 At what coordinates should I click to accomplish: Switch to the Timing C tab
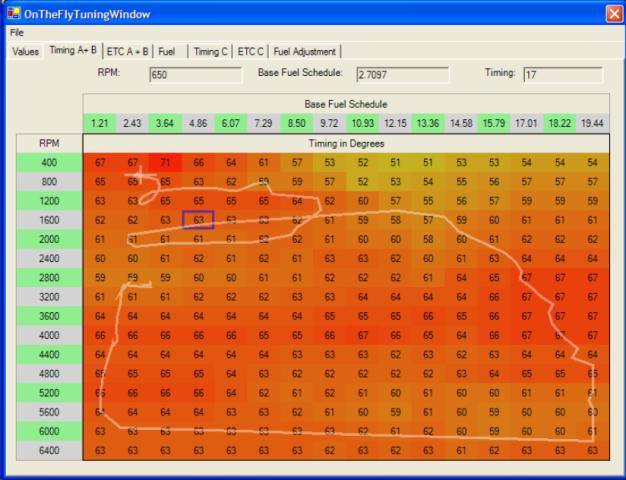point(211,51)
